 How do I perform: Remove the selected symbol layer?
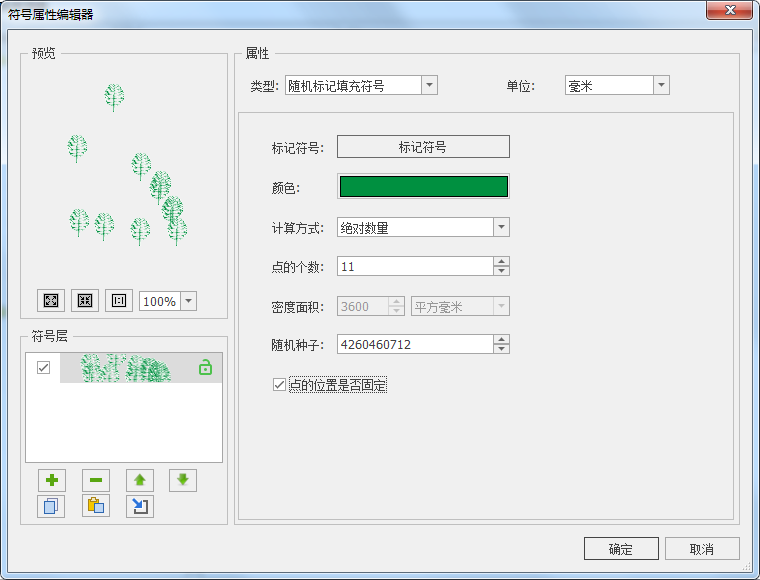95,480
